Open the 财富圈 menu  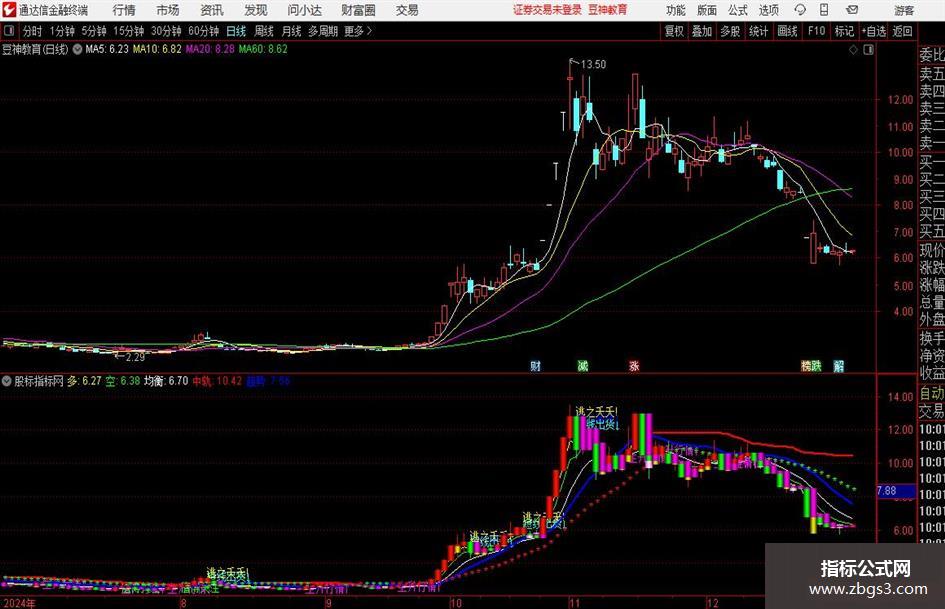pyautogui.click(x=358, y=10)
